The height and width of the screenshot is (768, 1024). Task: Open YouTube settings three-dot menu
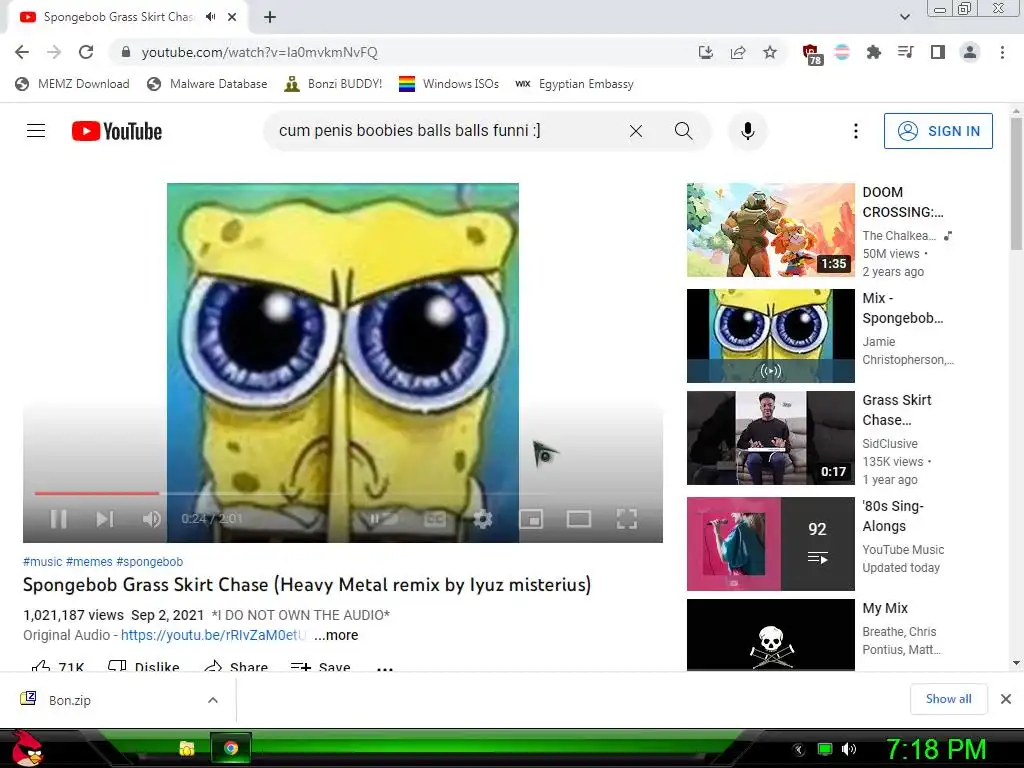[x=856, y=131]
